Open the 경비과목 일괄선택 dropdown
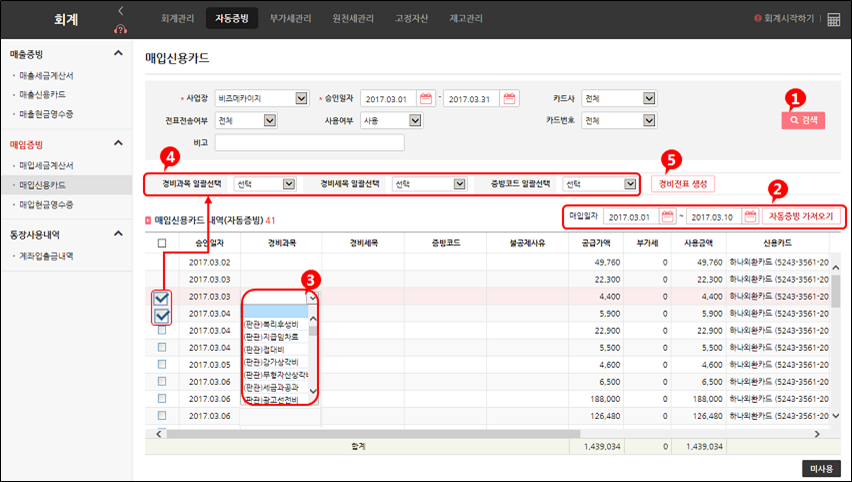852x482 pixels. [x=289, y=184]
